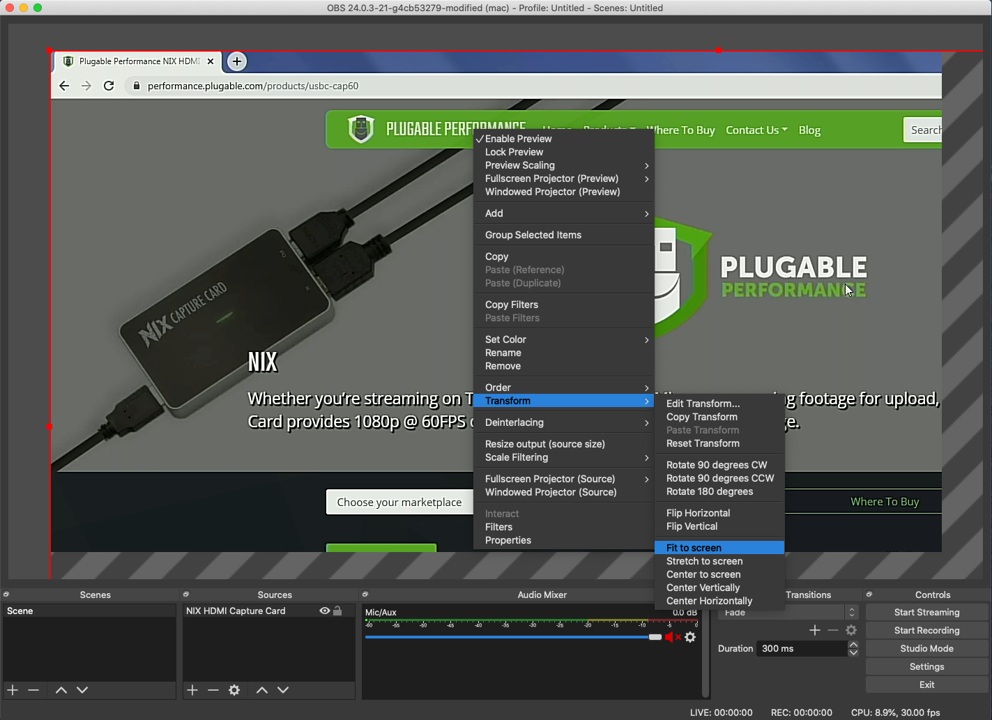
Task: Hide the NIX HDMI Capture Card source
Action: [323, 610]
